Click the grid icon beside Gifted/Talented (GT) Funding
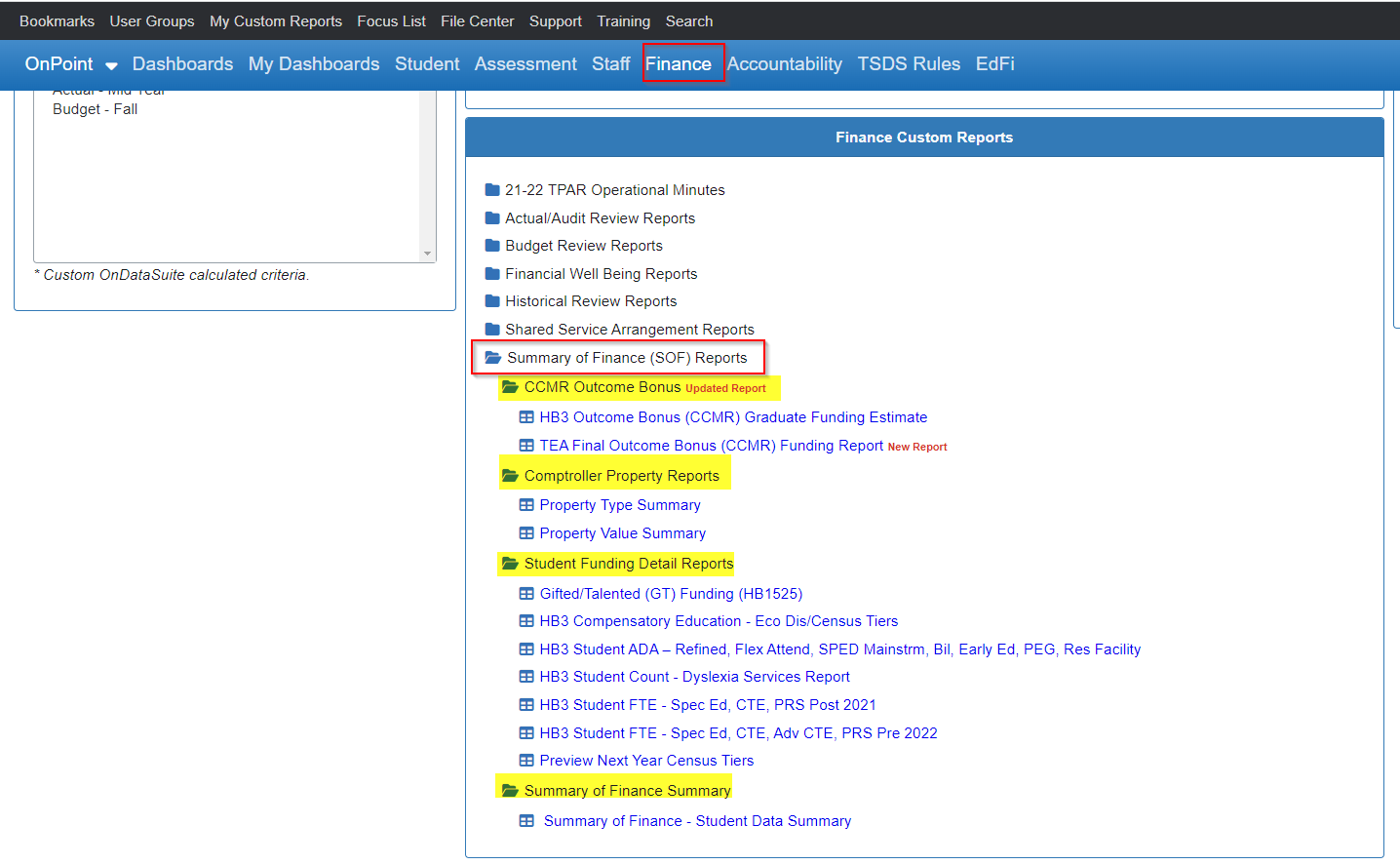Image resolution: width=1400 pixels, height=865 pixels. click(526, 593)
